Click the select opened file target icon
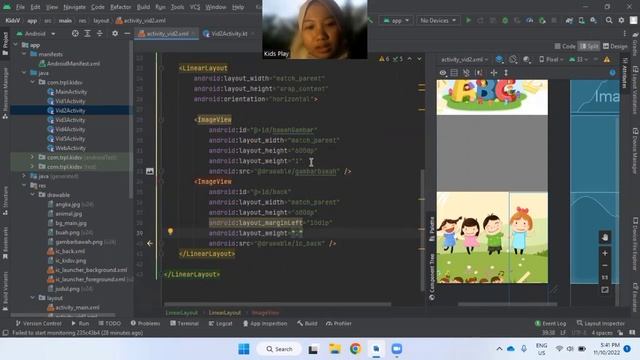This screenshot has height=360, width=640. 75,33
